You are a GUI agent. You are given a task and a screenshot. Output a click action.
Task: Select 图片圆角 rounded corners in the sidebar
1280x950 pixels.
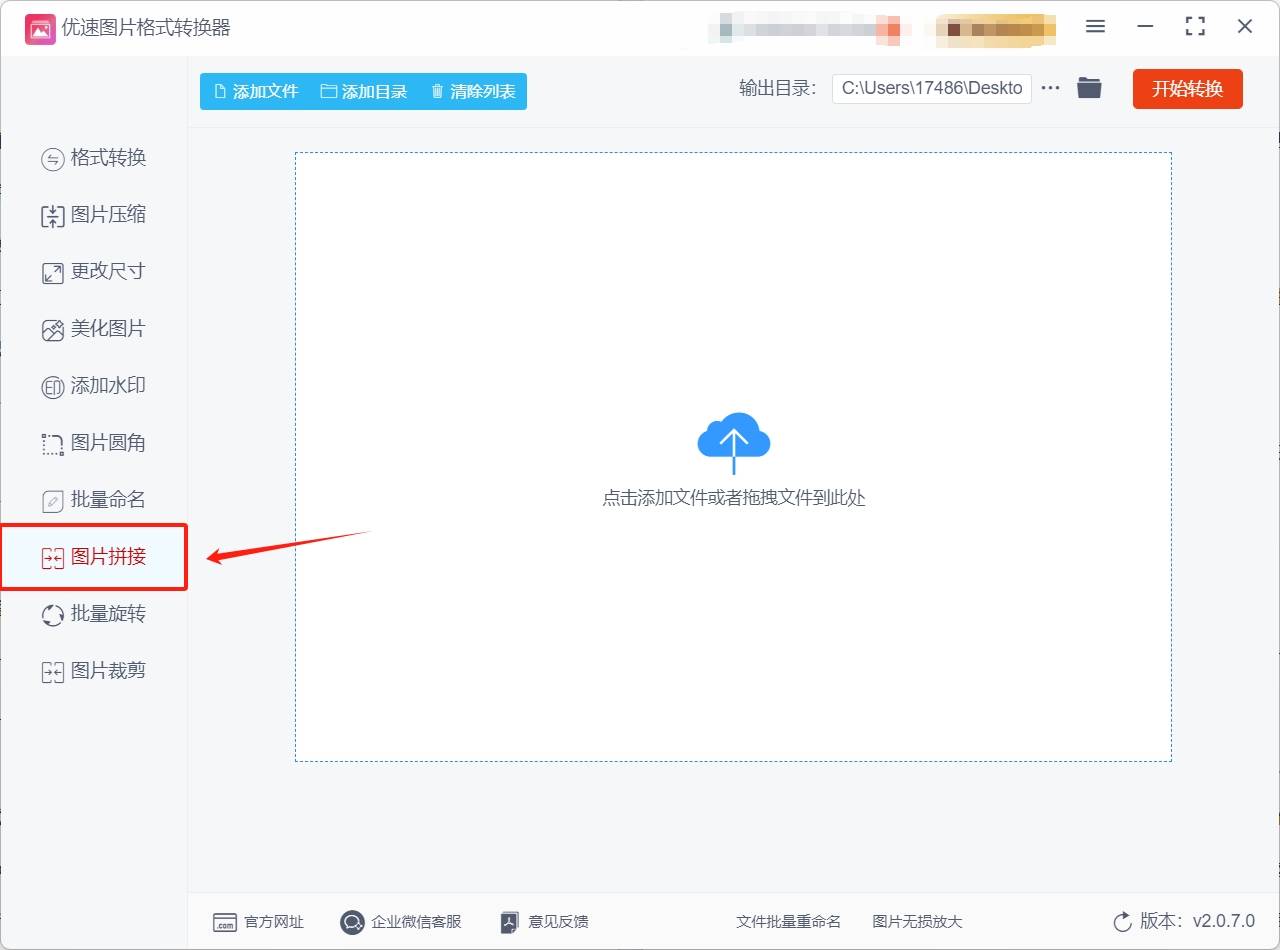click(94, 443)
